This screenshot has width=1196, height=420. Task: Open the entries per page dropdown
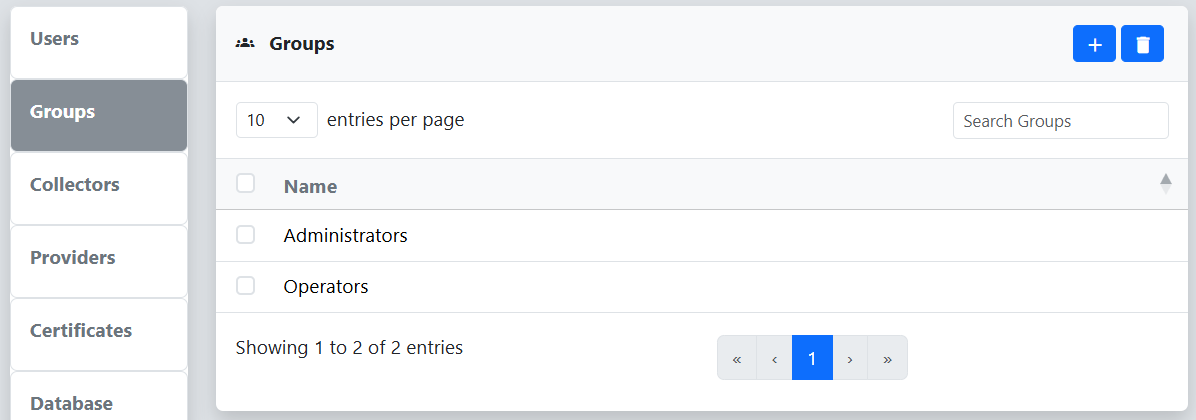click(x=277, y=120)
